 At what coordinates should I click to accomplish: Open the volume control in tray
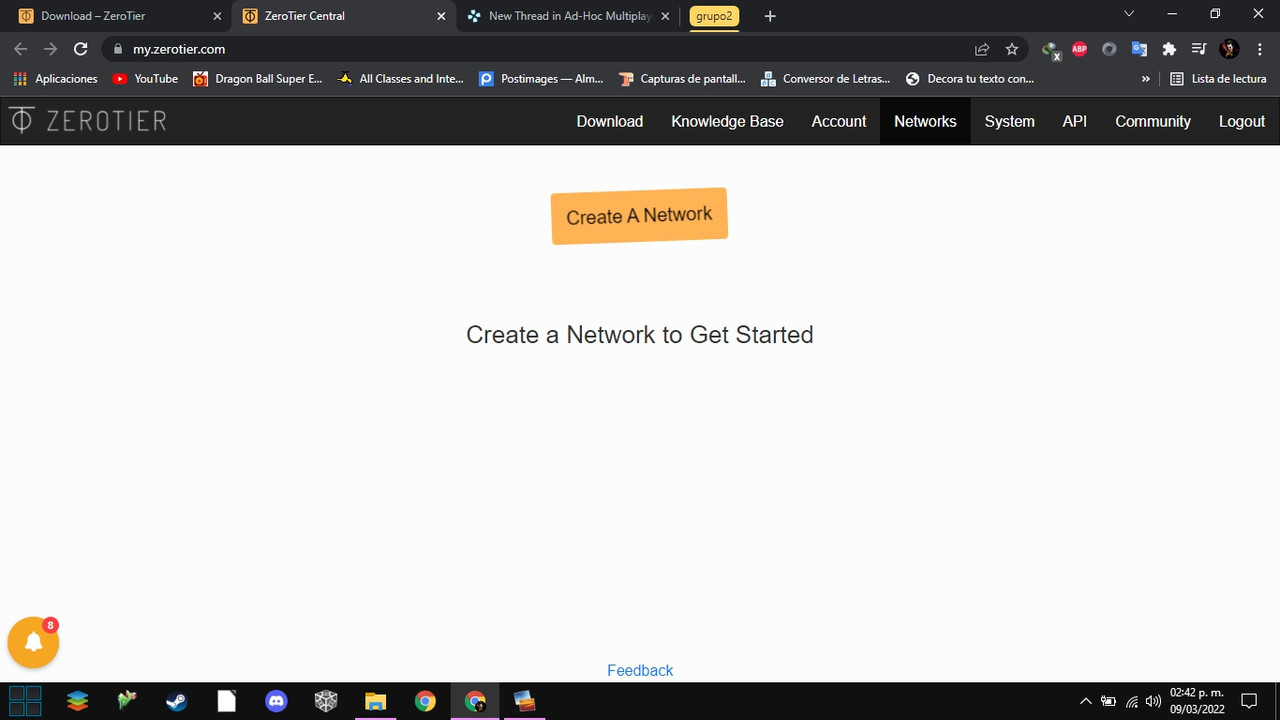1154,701
